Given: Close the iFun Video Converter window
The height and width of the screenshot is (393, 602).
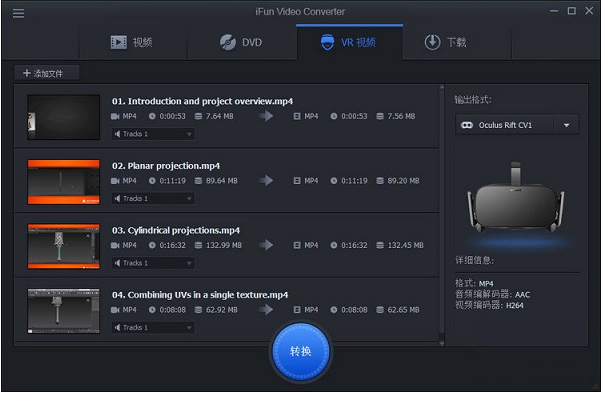Looking at the screenshot, I should click(x=589, y=11).
